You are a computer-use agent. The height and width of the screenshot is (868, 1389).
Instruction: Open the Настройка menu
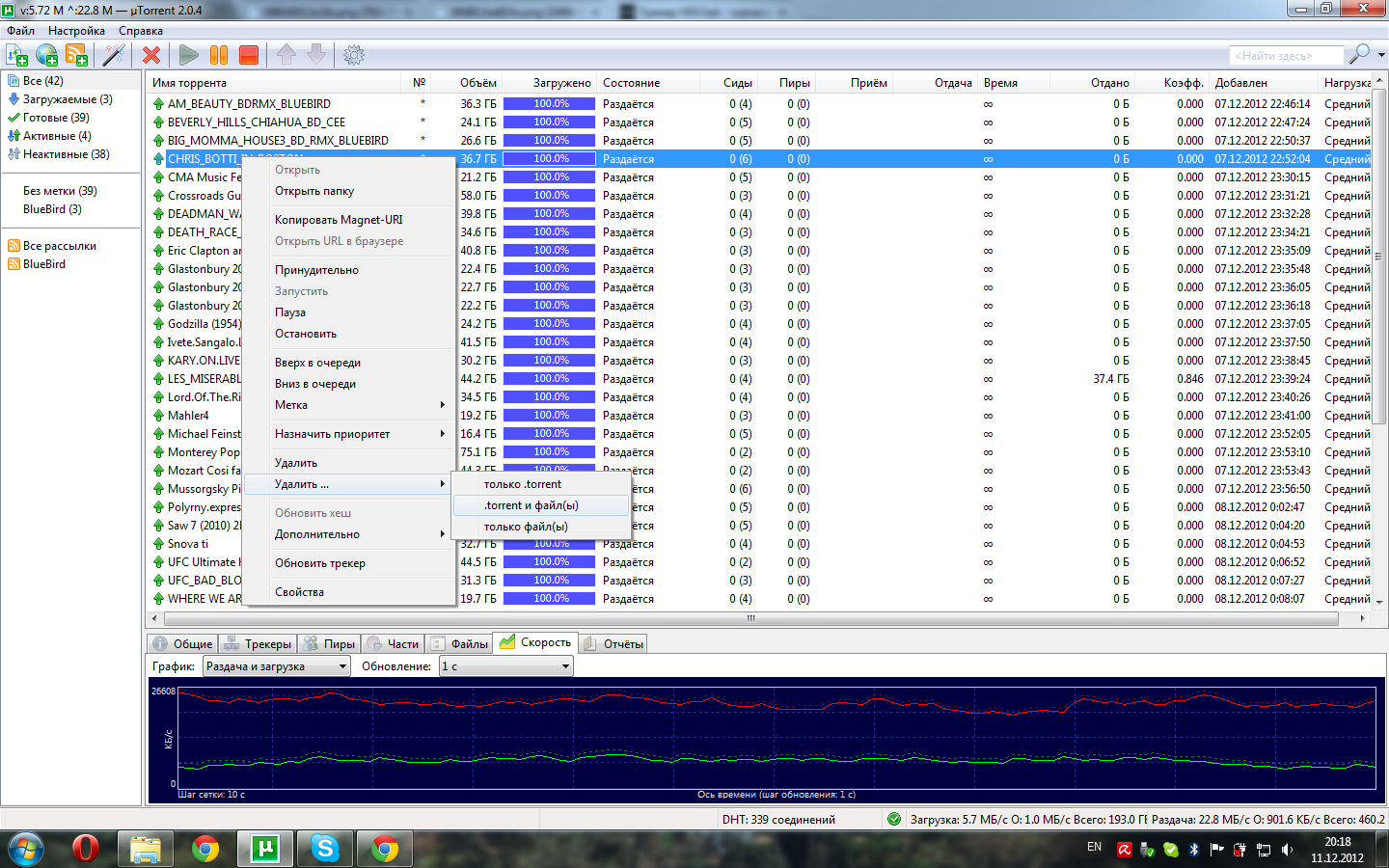point(76,31)
